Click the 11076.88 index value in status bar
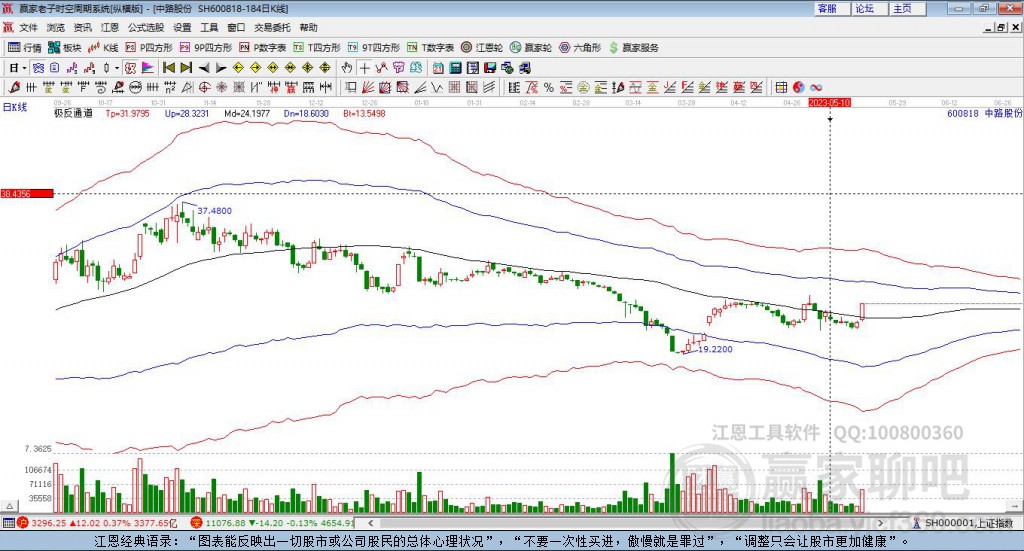The width and height of the screenshot is (1024, 551). pyautogui.click(x=225, y=523)
